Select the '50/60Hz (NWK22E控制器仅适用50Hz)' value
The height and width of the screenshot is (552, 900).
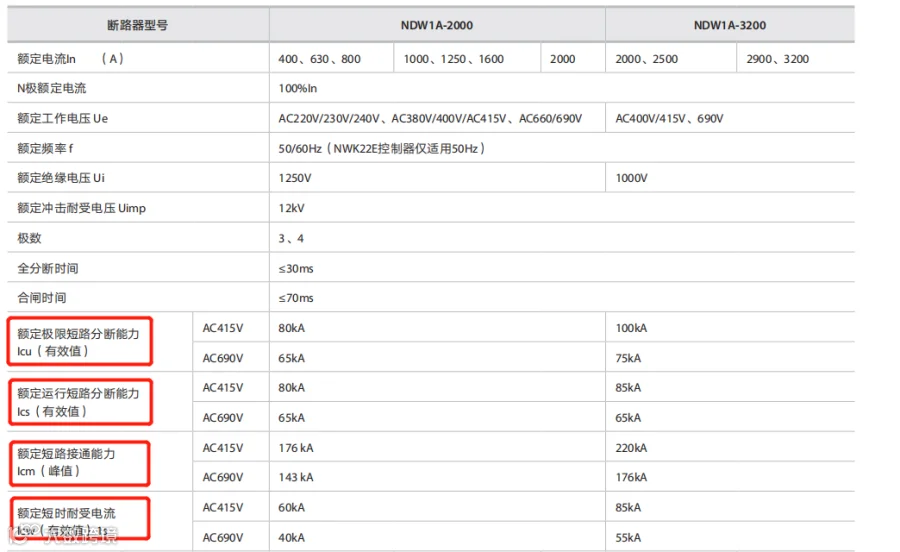[382, 149]
